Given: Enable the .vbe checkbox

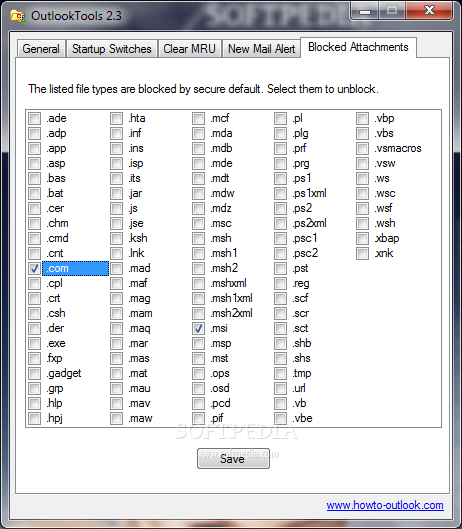Looking at the screenshot, I should tap(280, 418).
